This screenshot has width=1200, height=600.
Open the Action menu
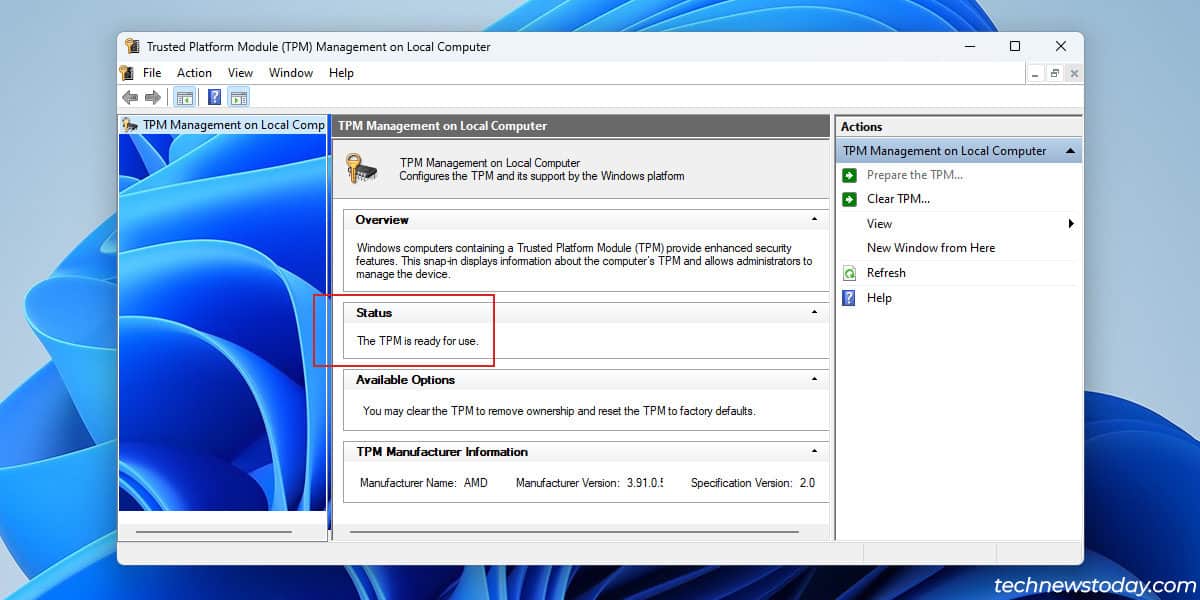pos(193,72)
